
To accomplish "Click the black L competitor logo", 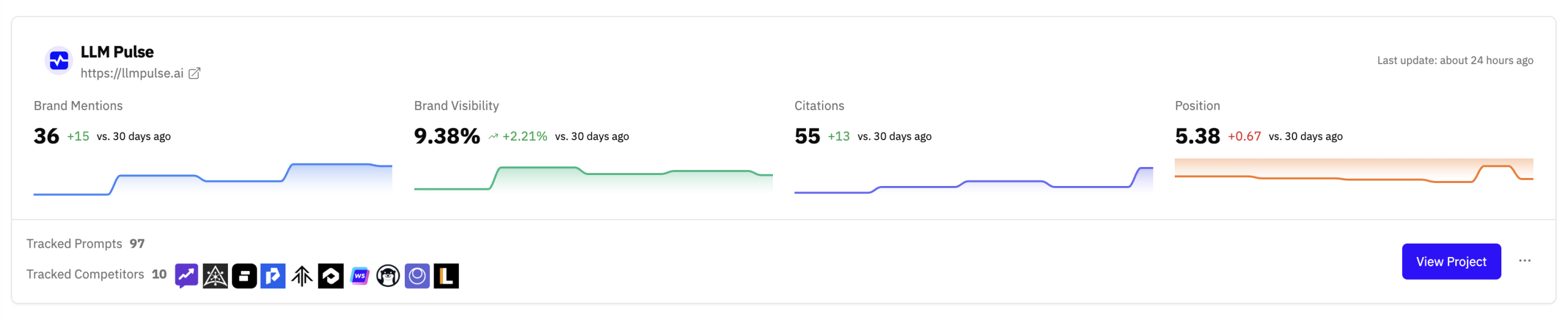I will (446, 276).
